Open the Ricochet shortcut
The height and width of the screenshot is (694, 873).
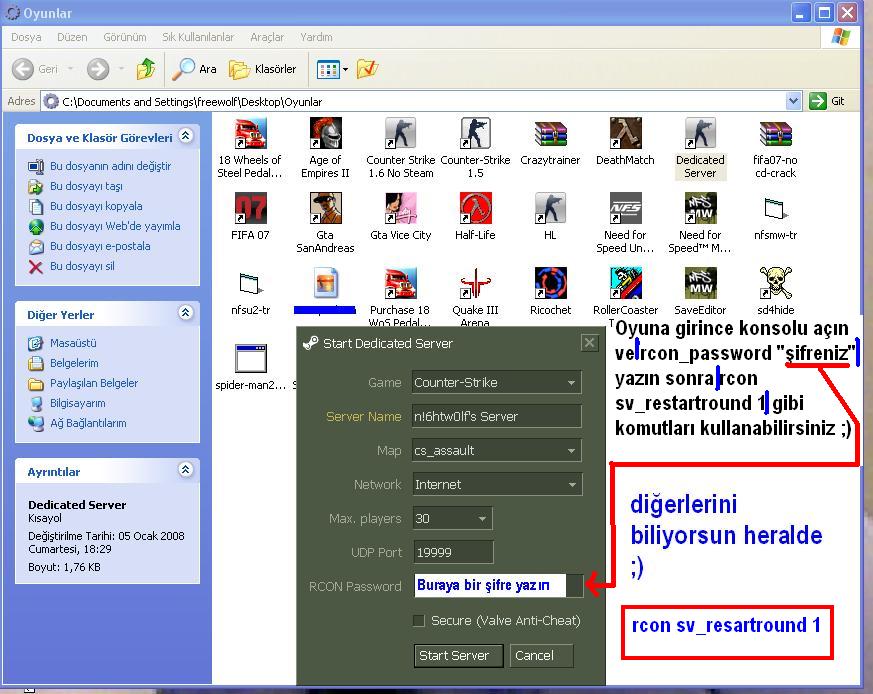pos(550,291)
